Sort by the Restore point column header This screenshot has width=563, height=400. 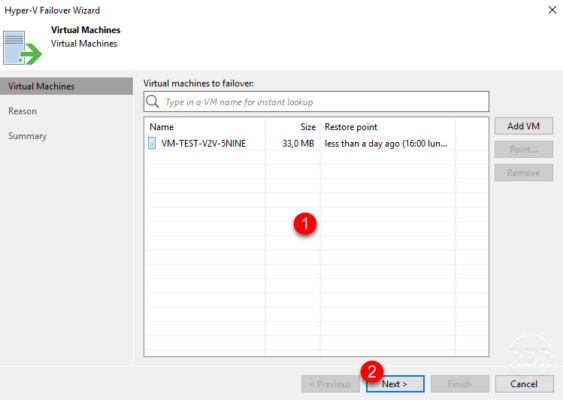pyautogui.click(x=388, y=127)
